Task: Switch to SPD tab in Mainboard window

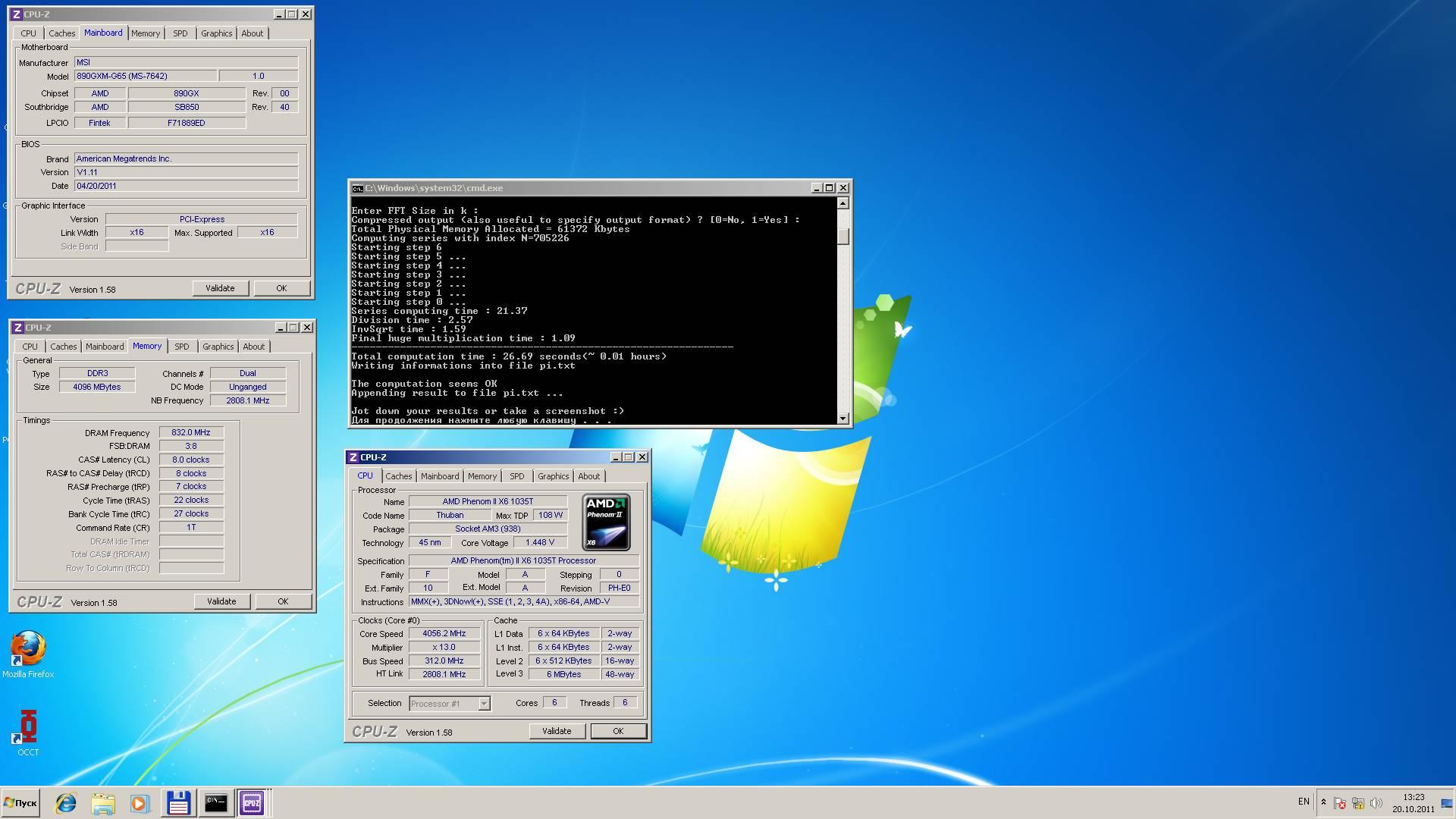Action: [x=180, y=33]
